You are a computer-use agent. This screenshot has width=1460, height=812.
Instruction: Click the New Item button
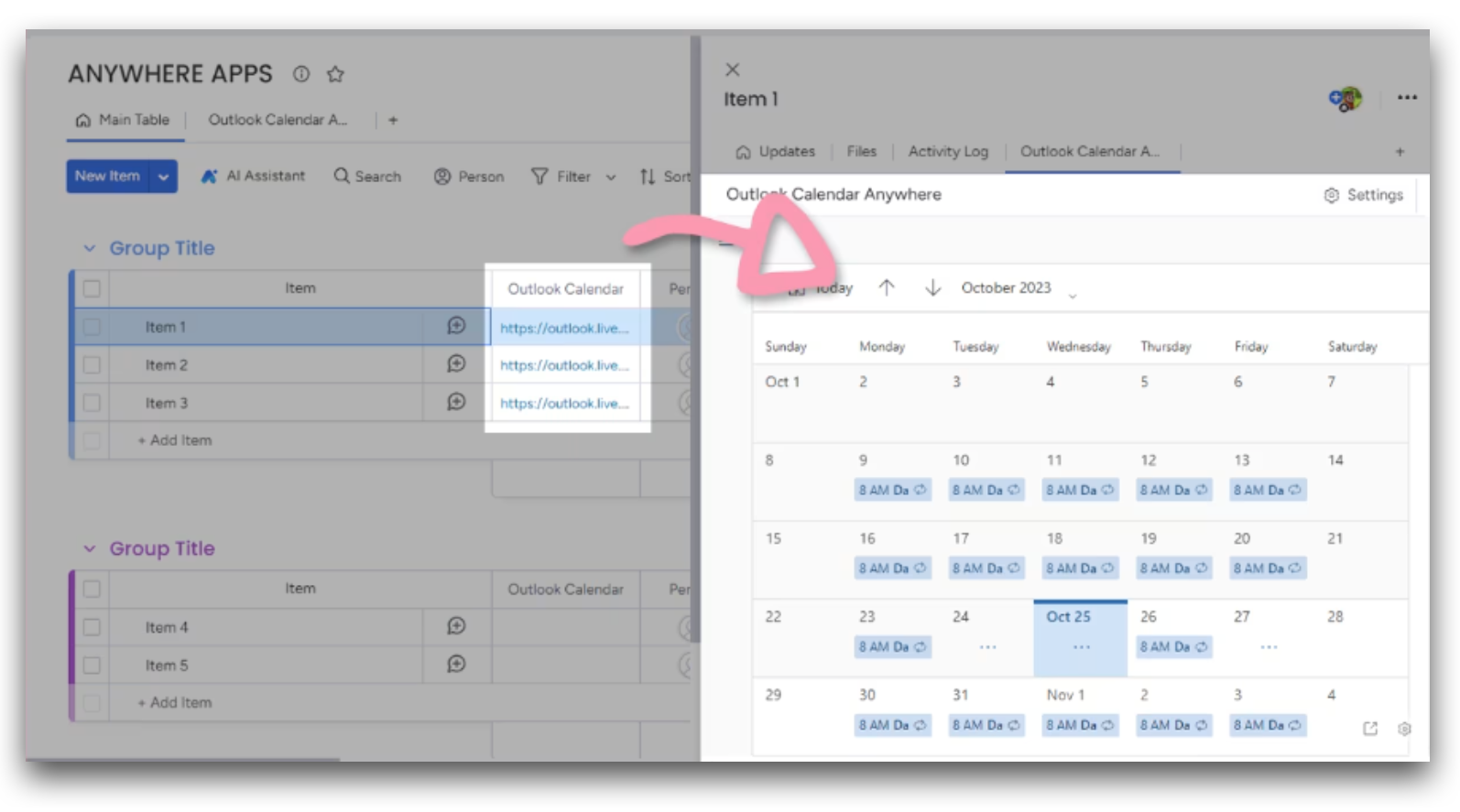[108, 177]
